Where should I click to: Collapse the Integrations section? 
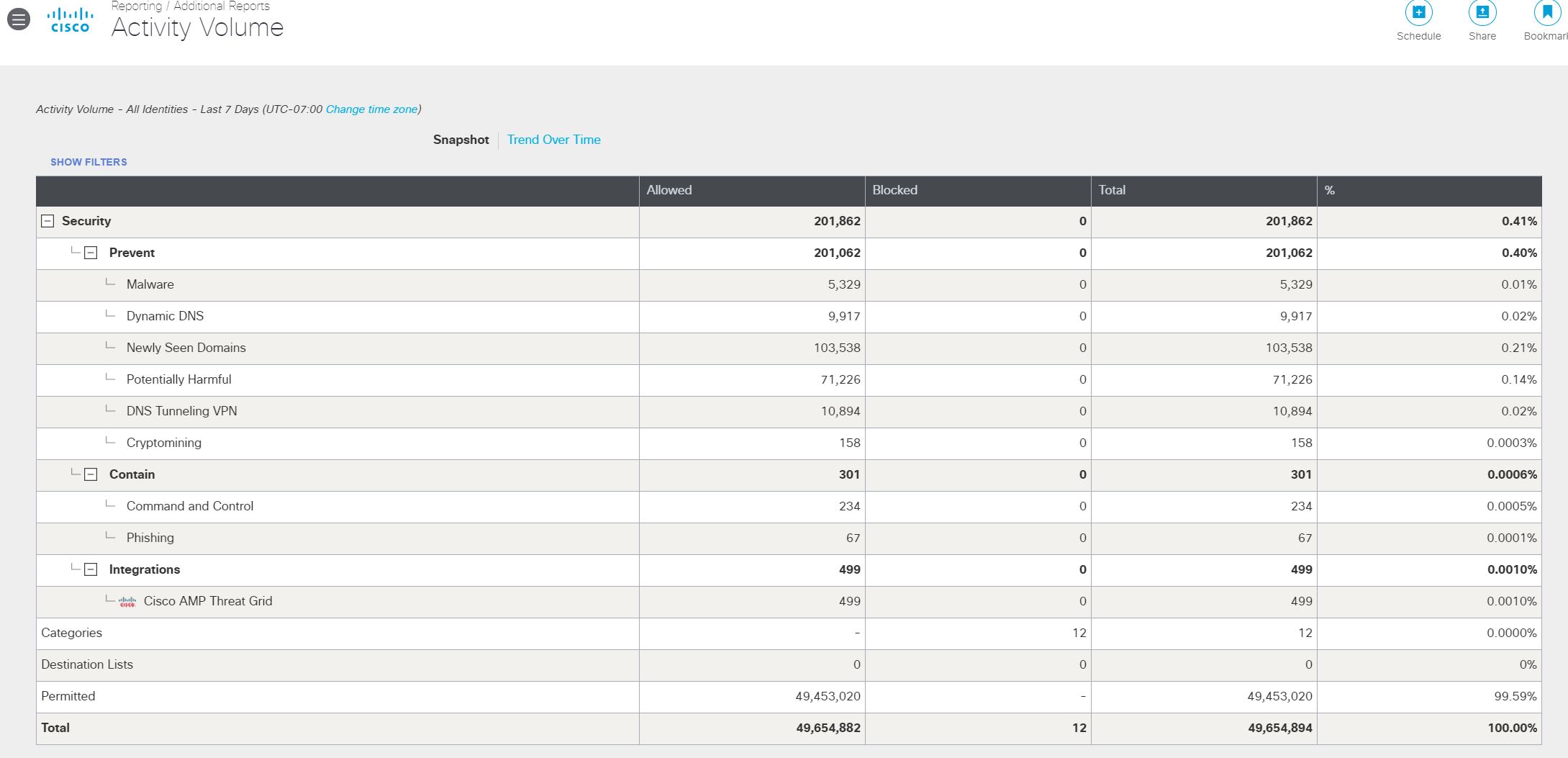(x=91, y=569)
